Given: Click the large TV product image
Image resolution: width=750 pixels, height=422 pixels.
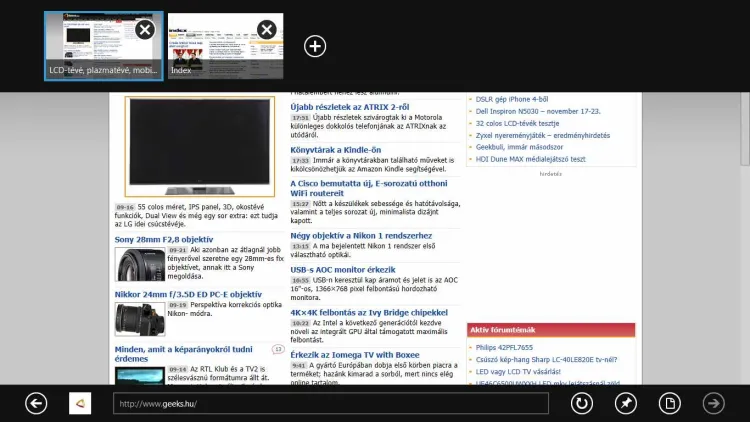Looking at the screenshot, I should coord(199,145).
